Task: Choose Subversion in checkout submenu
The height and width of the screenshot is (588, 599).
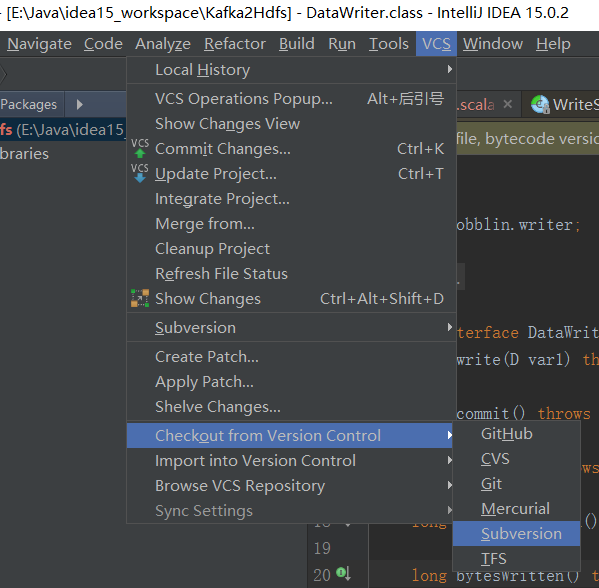Action: tap(516, 534)
